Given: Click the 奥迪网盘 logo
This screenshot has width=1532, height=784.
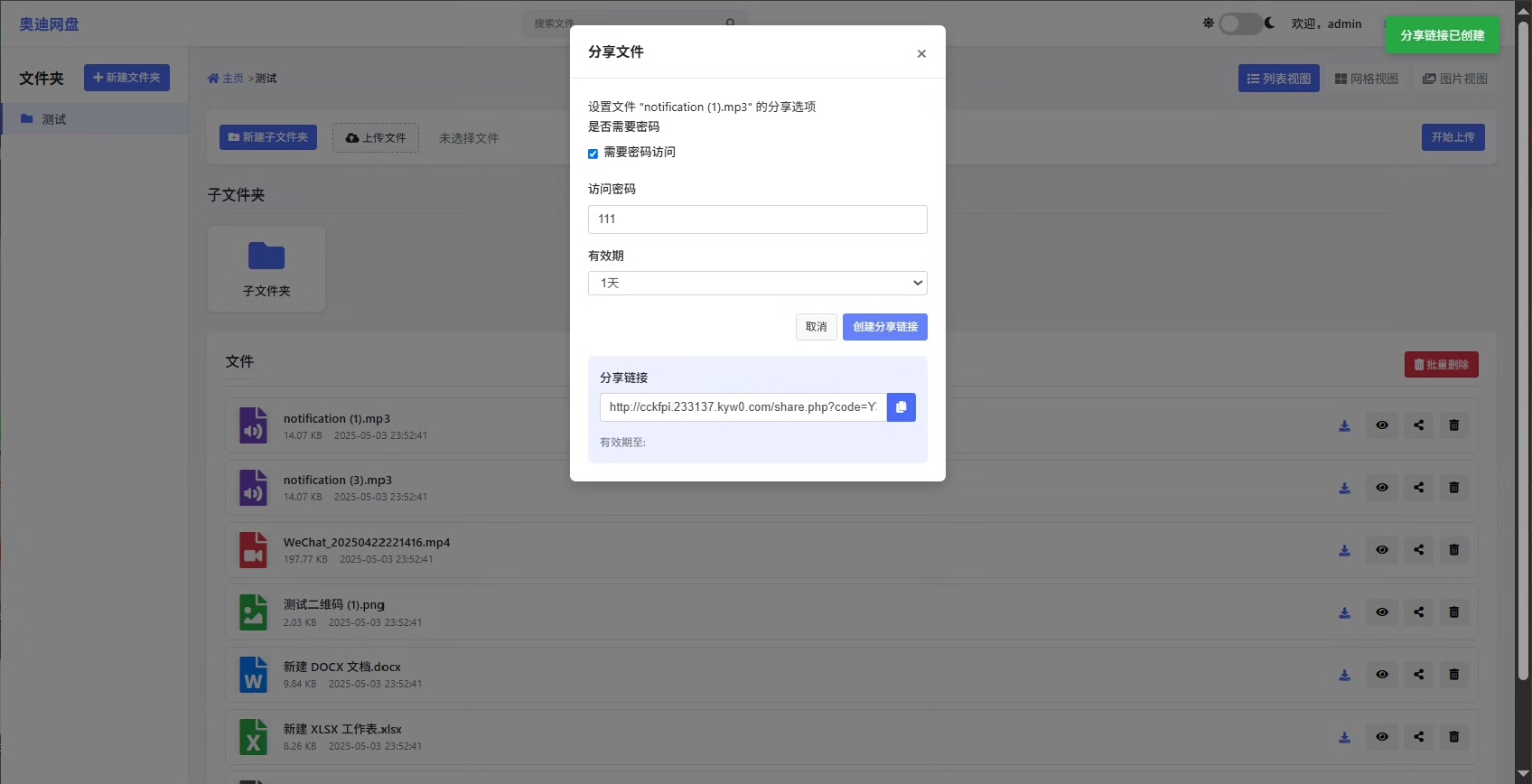Looking at the screenshot, I should point(49,24).
